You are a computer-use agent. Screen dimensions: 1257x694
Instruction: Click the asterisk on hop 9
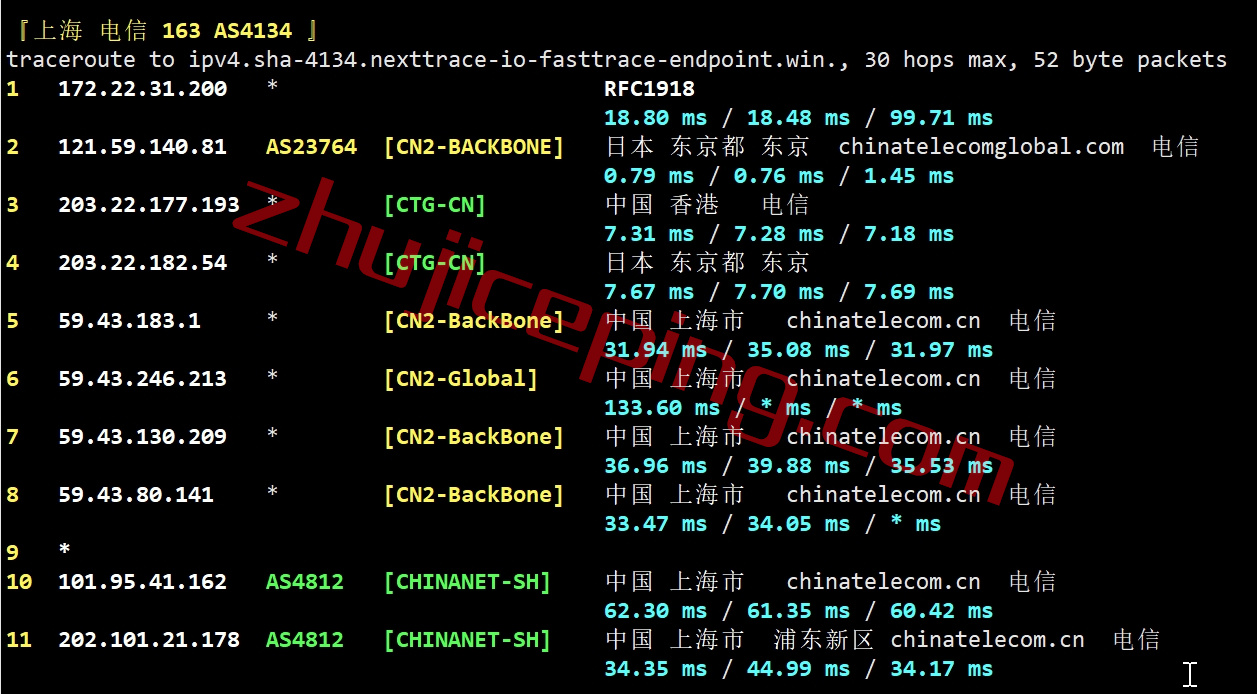(65, 550)
